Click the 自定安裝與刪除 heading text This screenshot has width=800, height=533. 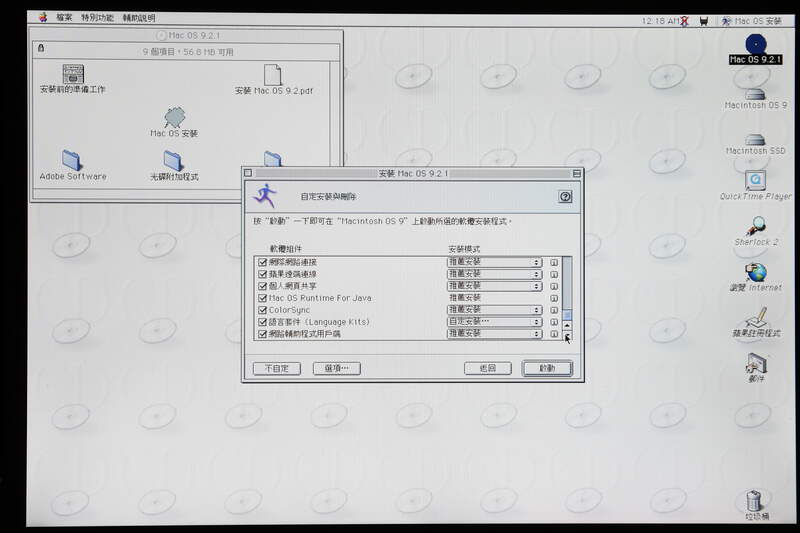[328, 196]
